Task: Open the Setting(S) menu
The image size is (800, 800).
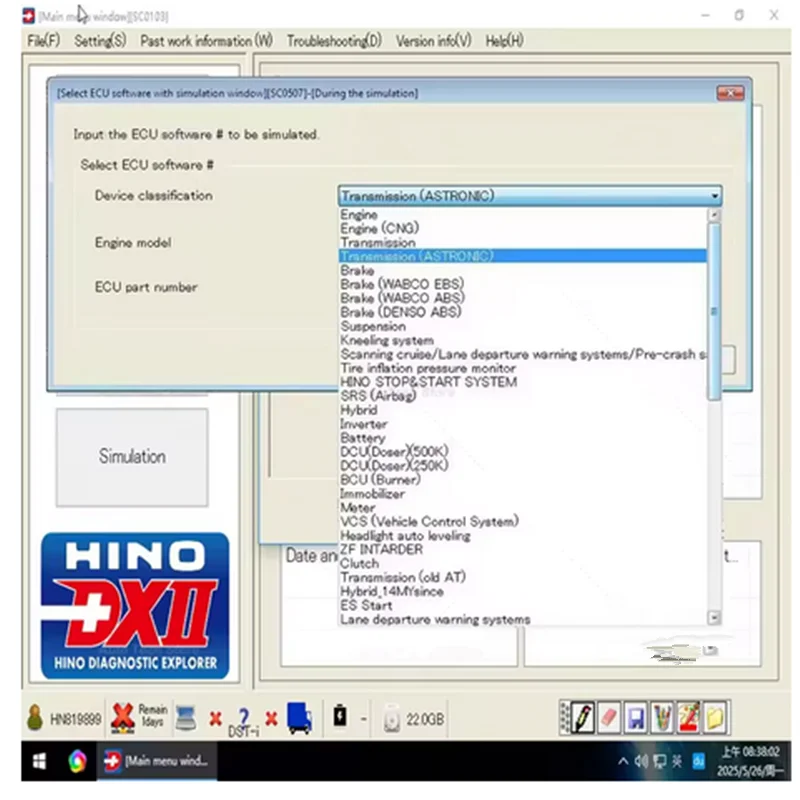Action: pos(100,41)
